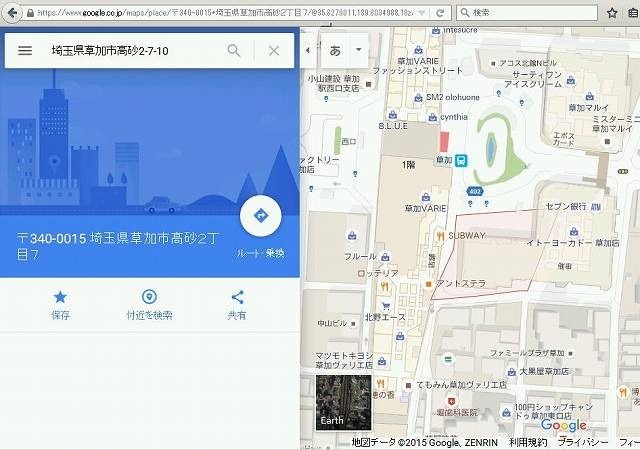Click the 草加 station train icon
This screenshot has width=640, height=450.
tap(461, 160)
